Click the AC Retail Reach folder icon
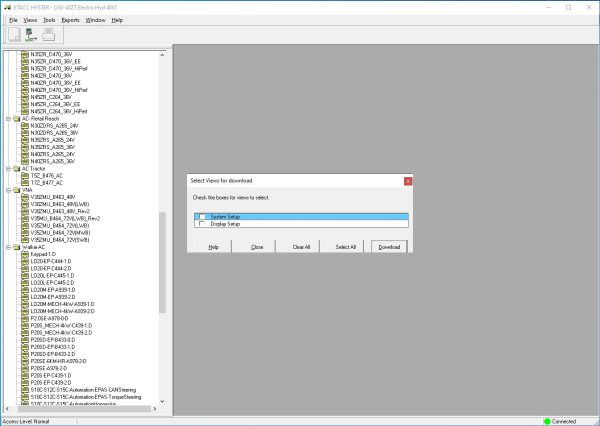Image resolution: width=600 pixels, height=426 pixels. click(x=17, y=118)
